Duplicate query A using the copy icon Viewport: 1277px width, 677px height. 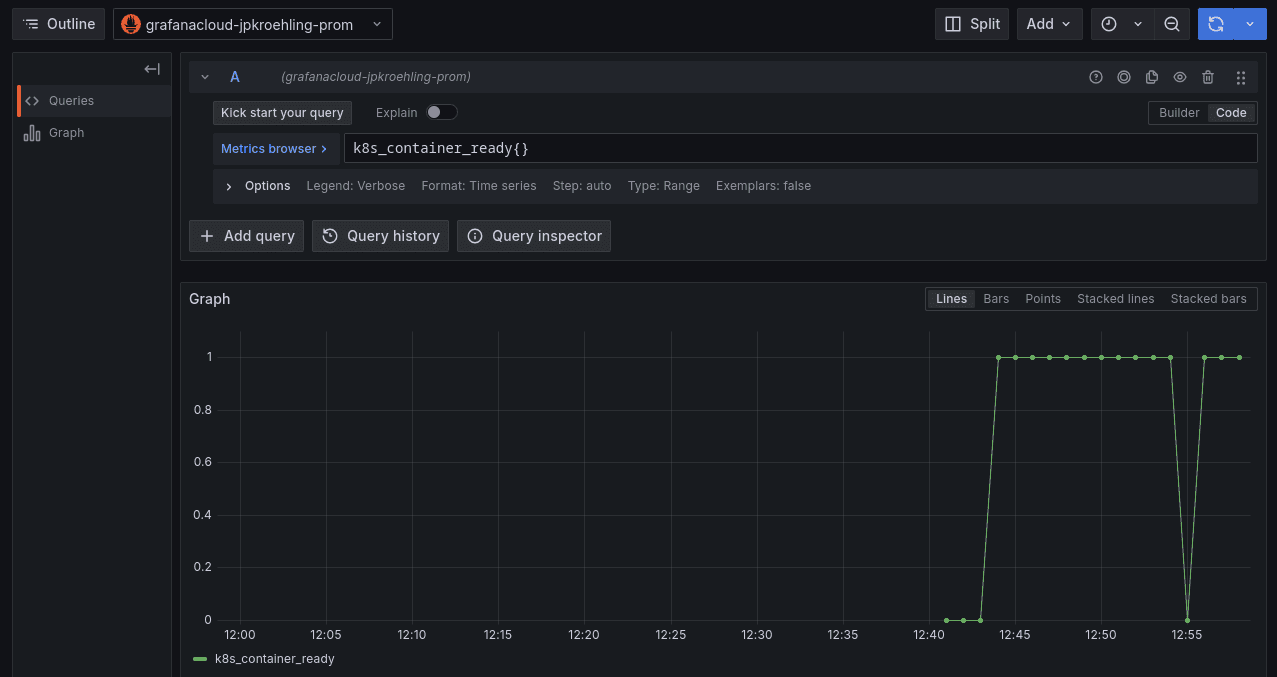1151,77
